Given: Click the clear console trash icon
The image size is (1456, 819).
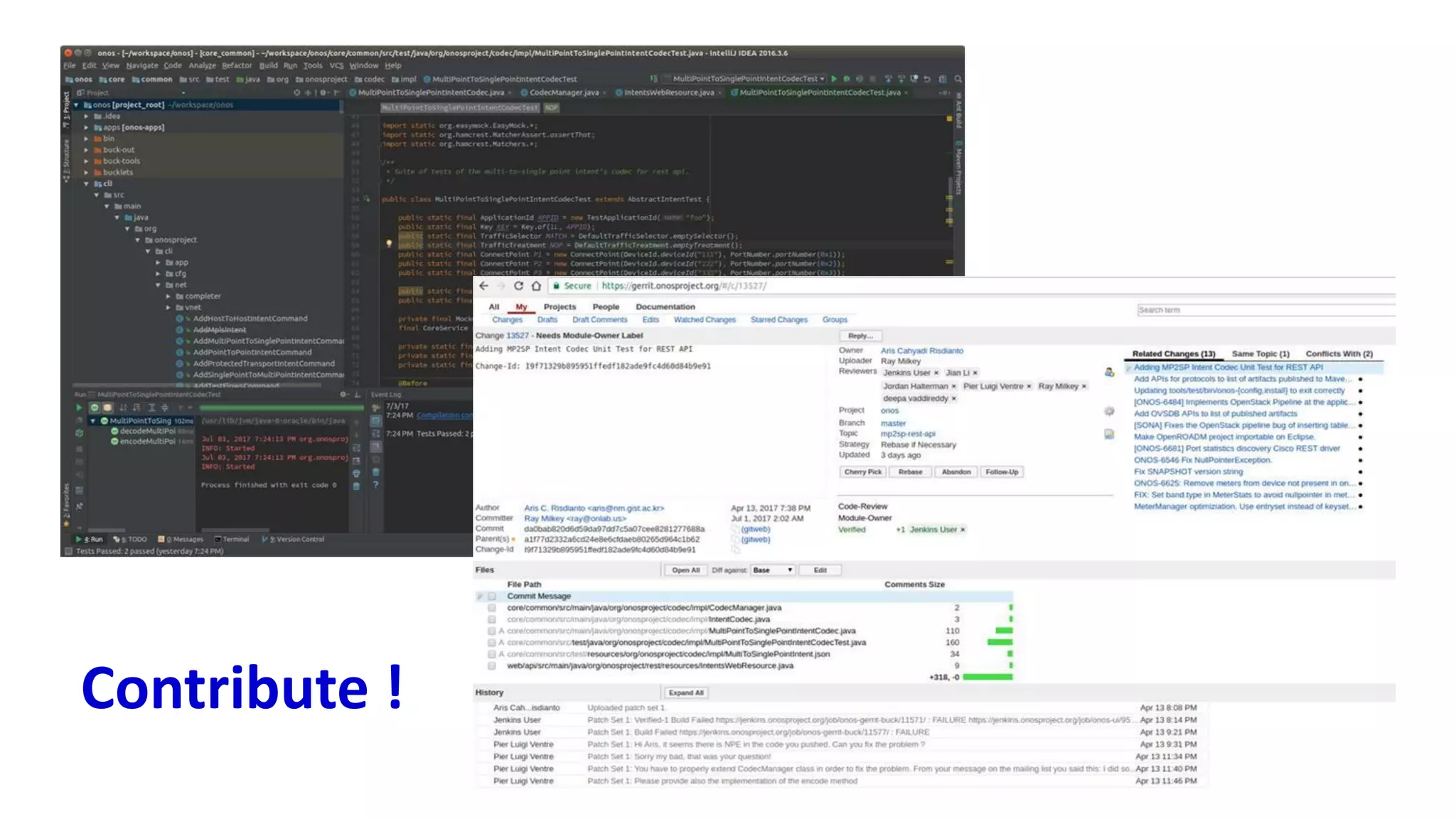Looking at the screenshot, I should 356,486.
